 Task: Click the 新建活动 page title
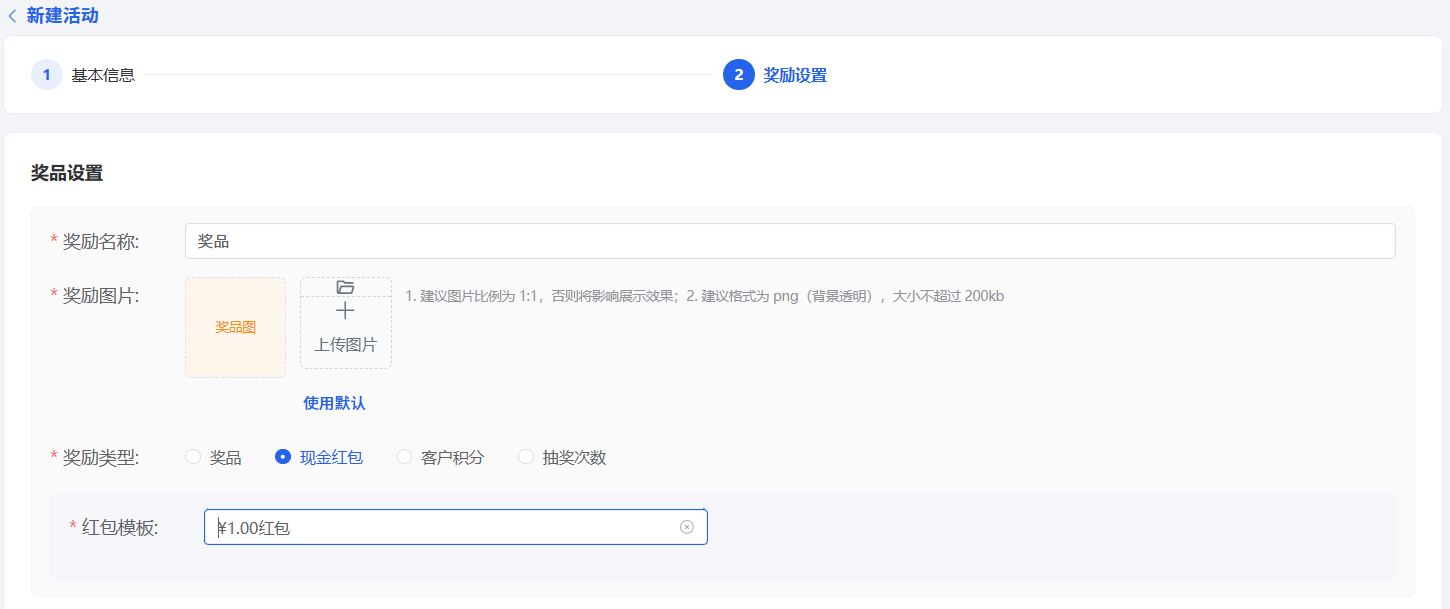click(62, 16)
